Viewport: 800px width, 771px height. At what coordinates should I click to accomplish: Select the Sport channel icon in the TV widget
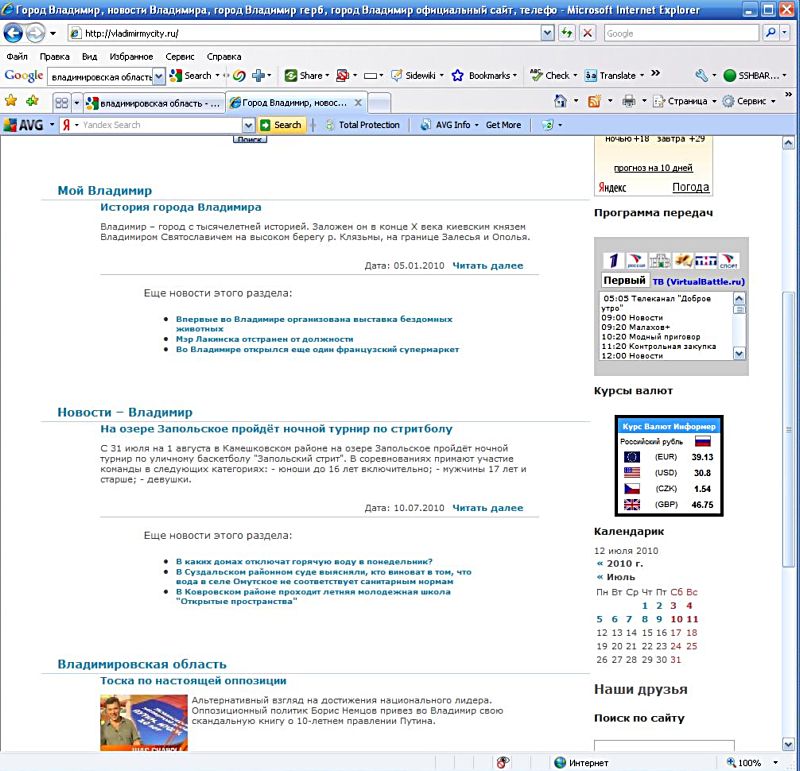point(729,261)
